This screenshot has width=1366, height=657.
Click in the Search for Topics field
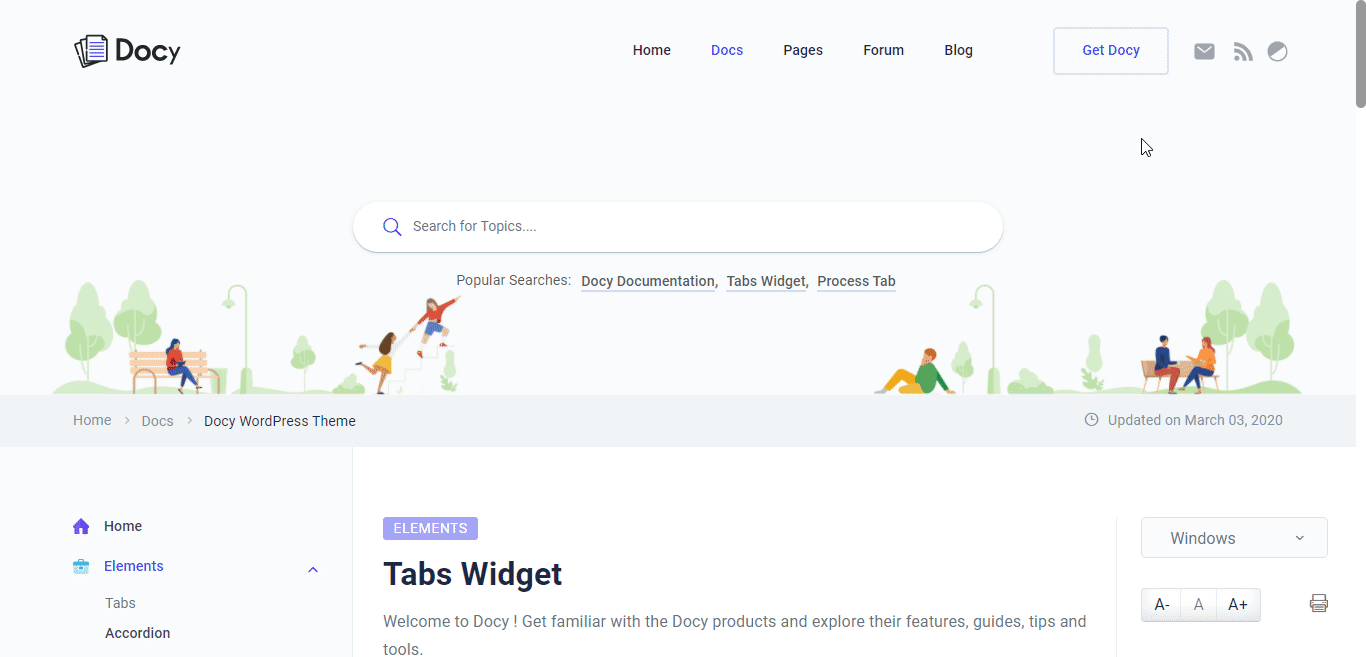point(690,227)
